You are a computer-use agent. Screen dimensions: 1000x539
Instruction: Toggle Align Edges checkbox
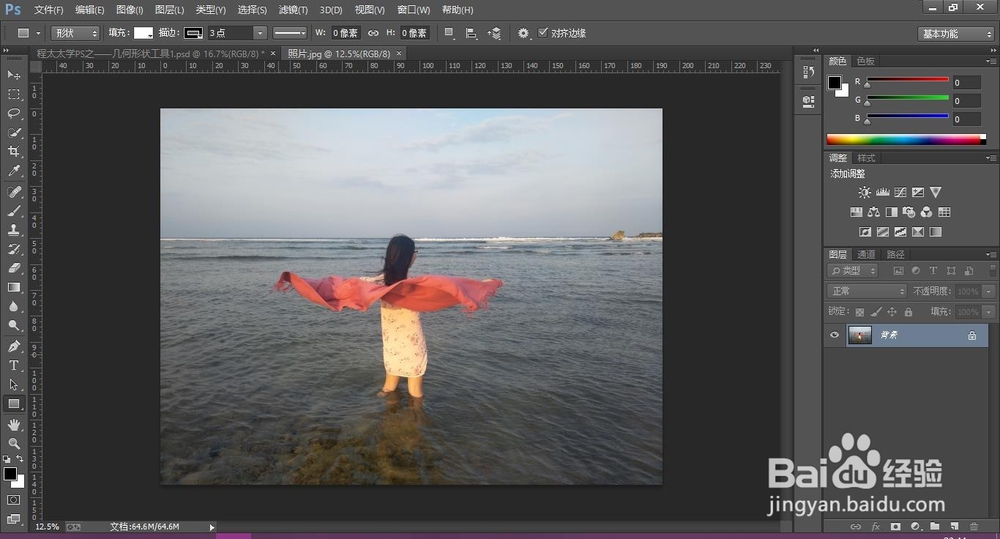[543, 33]
